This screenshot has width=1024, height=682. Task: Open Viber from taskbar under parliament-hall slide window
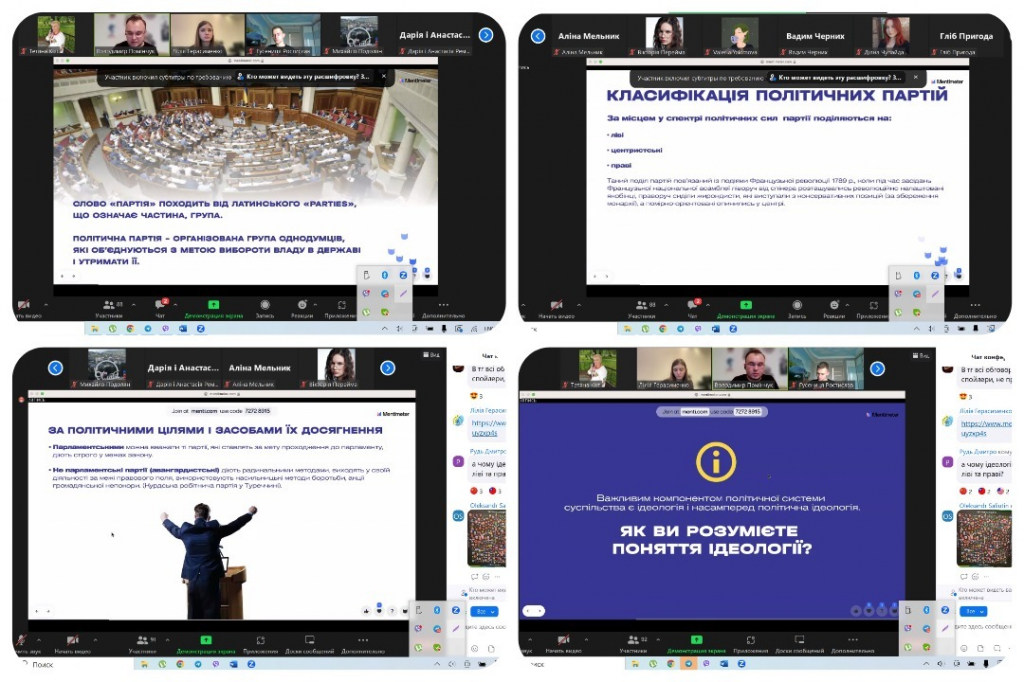click(165, 329)
